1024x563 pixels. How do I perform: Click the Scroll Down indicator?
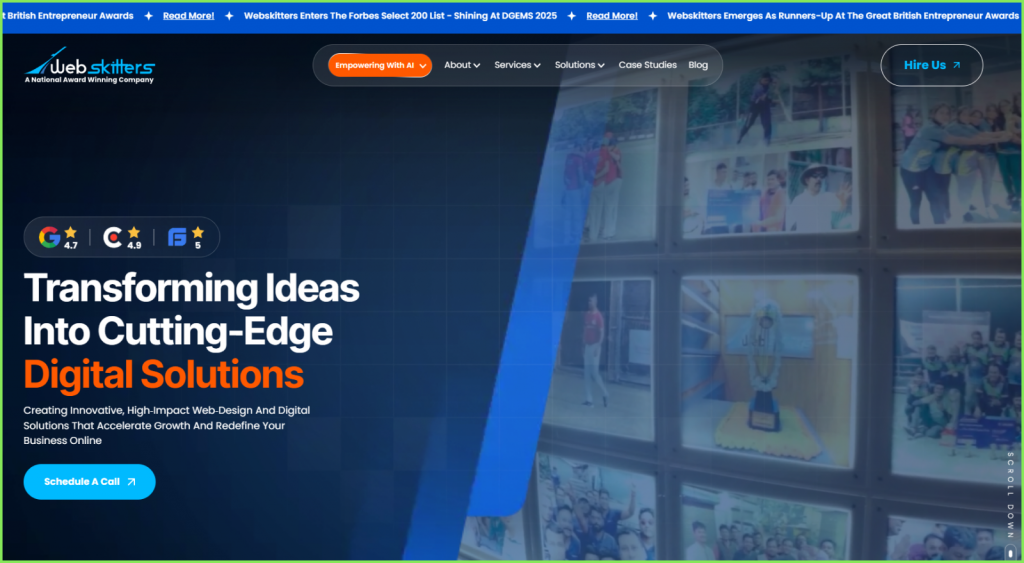click(1010, 504)
